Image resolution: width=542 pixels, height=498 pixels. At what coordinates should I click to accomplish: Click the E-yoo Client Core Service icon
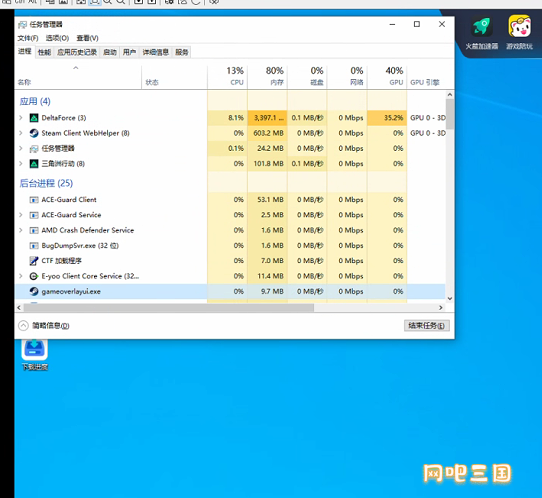[x=34, y=276]
